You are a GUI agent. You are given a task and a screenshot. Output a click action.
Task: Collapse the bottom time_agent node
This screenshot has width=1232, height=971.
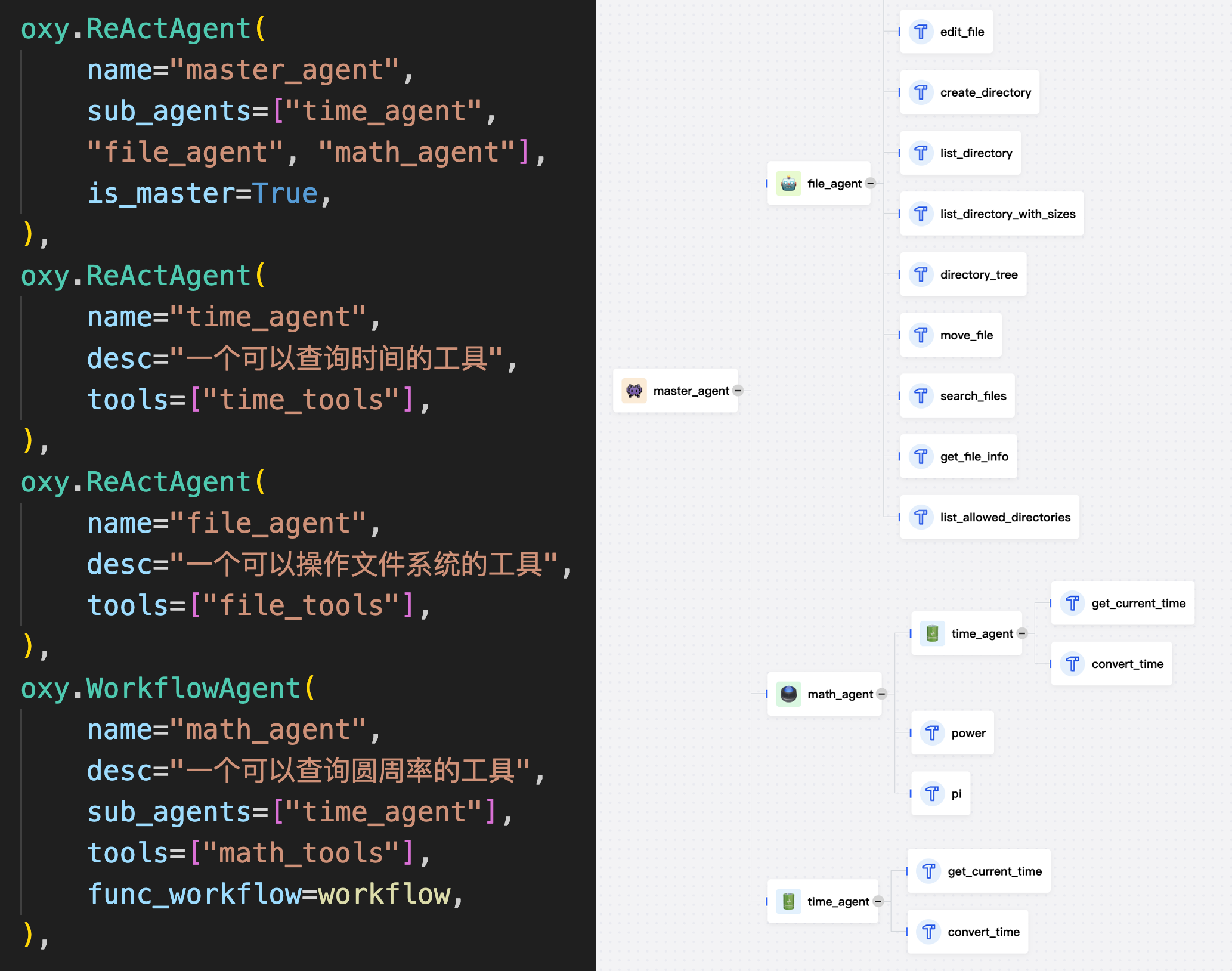coord(878,902)
